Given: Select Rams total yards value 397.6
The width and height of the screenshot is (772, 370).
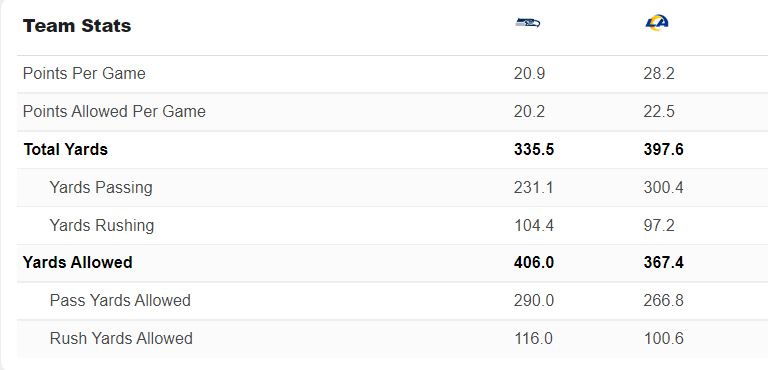Looking at the screenshot, I should pyautogui.click(x=663, y=150).
